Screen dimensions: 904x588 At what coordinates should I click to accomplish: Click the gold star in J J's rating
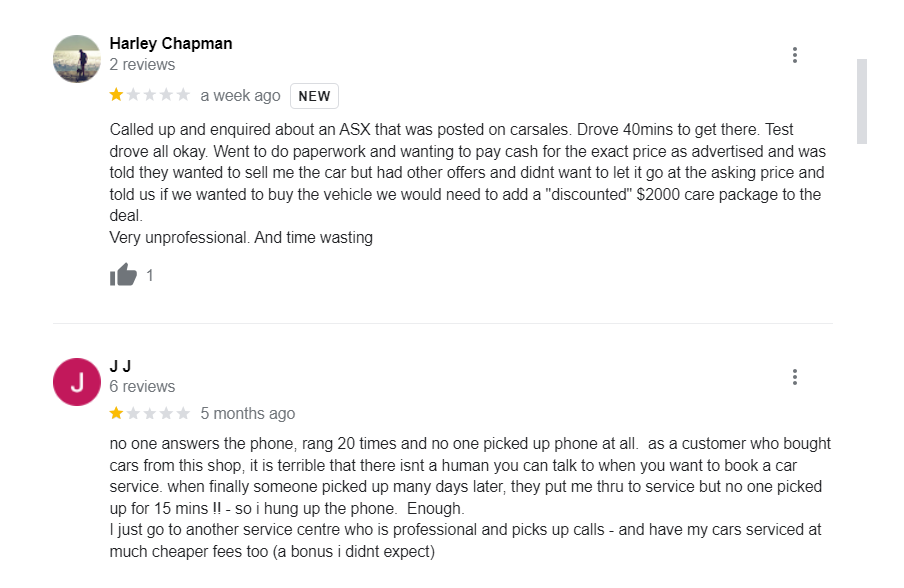pos(116,413)
